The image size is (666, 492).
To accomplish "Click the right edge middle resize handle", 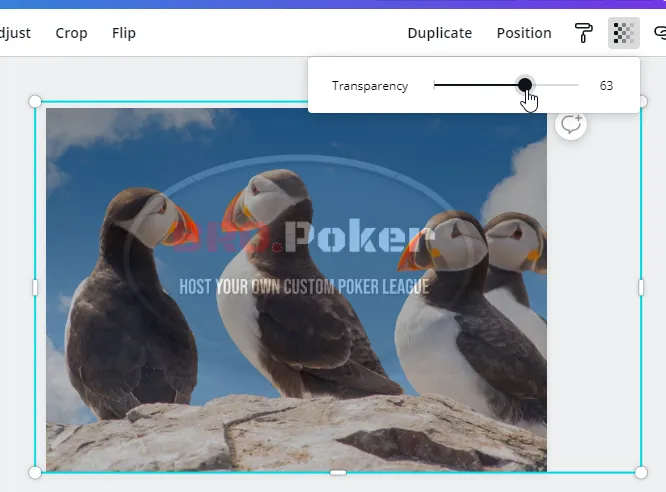I will pos(641,288).
